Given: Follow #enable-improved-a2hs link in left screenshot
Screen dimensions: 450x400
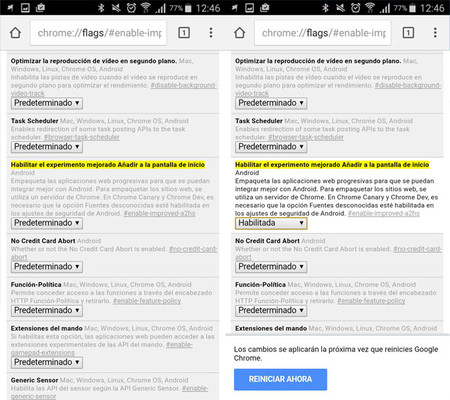Looking at the screenshot, I should click(159, 213).
